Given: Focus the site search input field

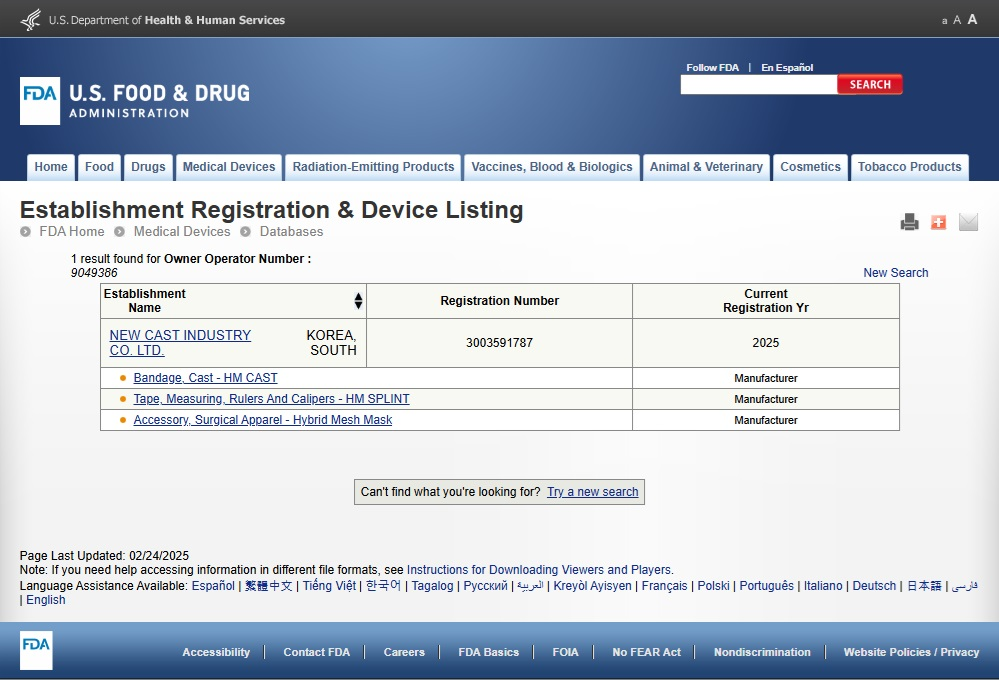Looking at the screenshot, I should pyautogui.click(x=758, y=84).
